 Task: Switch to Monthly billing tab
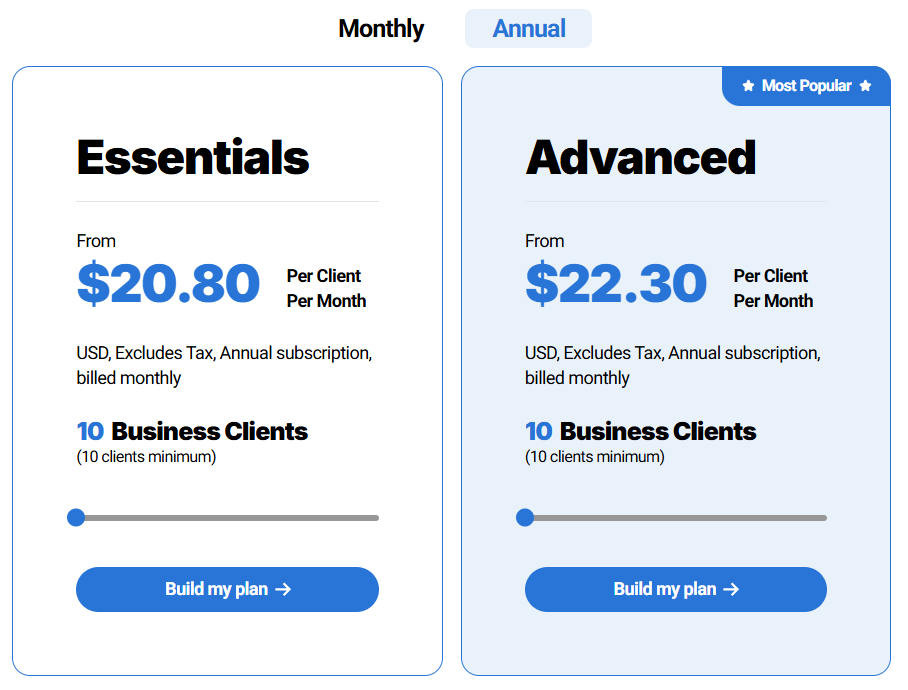380,28
